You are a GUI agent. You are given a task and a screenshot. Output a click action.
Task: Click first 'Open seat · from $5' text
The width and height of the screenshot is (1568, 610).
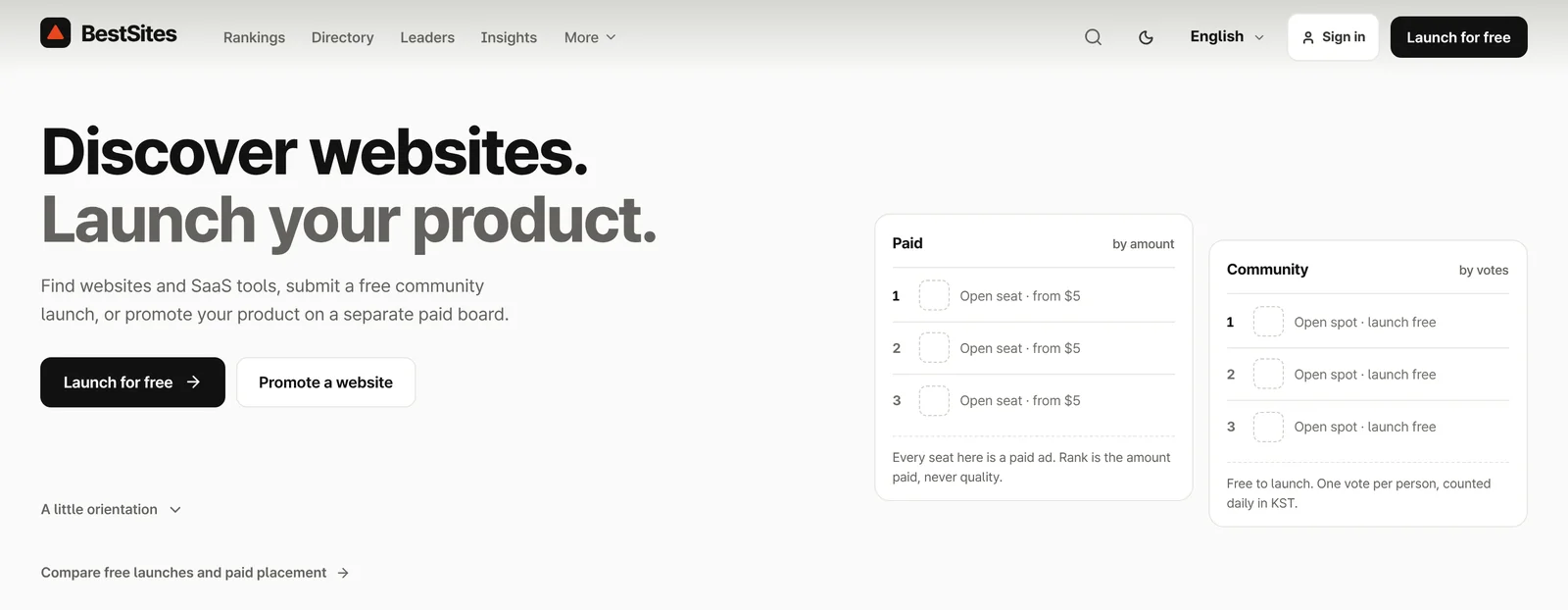(x=1020, y=296)
